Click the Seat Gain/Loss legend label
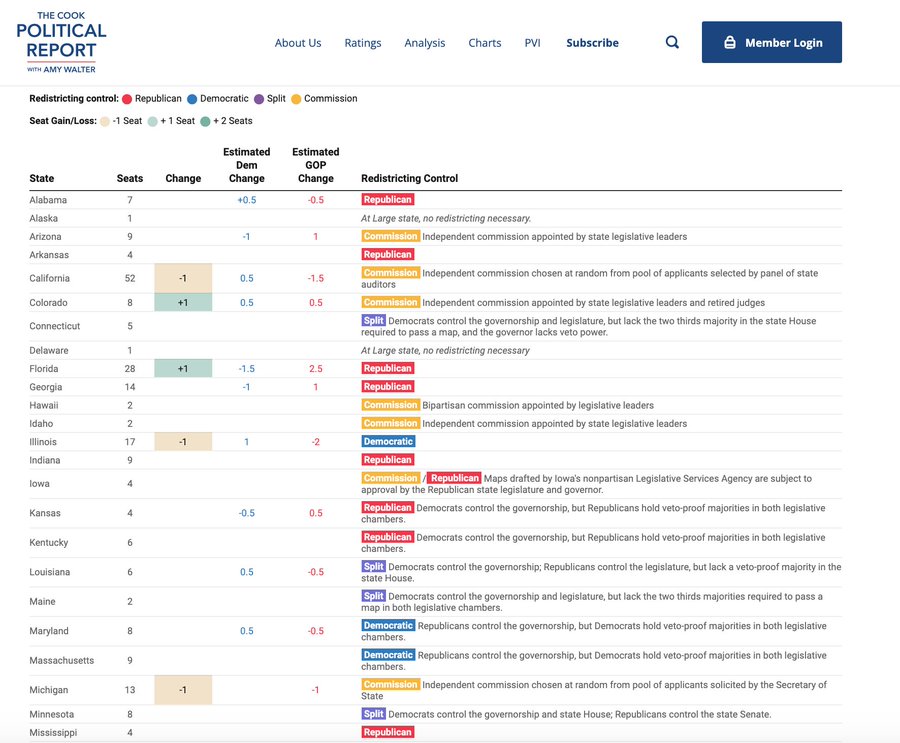The width and height of the screenshot is (900, 743). coord(63,121)
